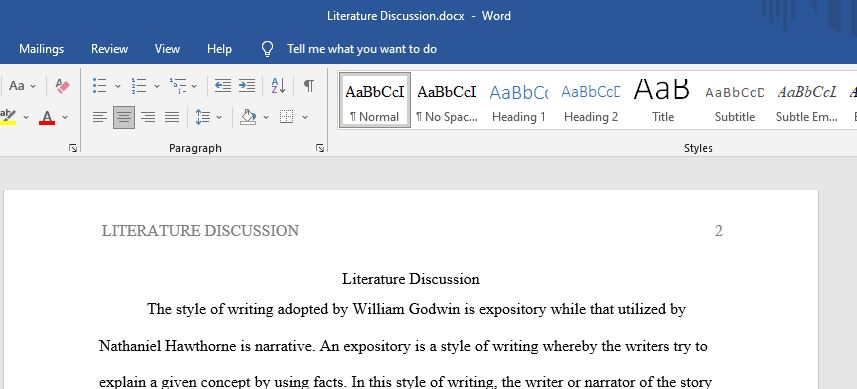The image size is (857, 389).
Task: Clear all formatting with the eraser icon
Action: (x=62, y=86)
